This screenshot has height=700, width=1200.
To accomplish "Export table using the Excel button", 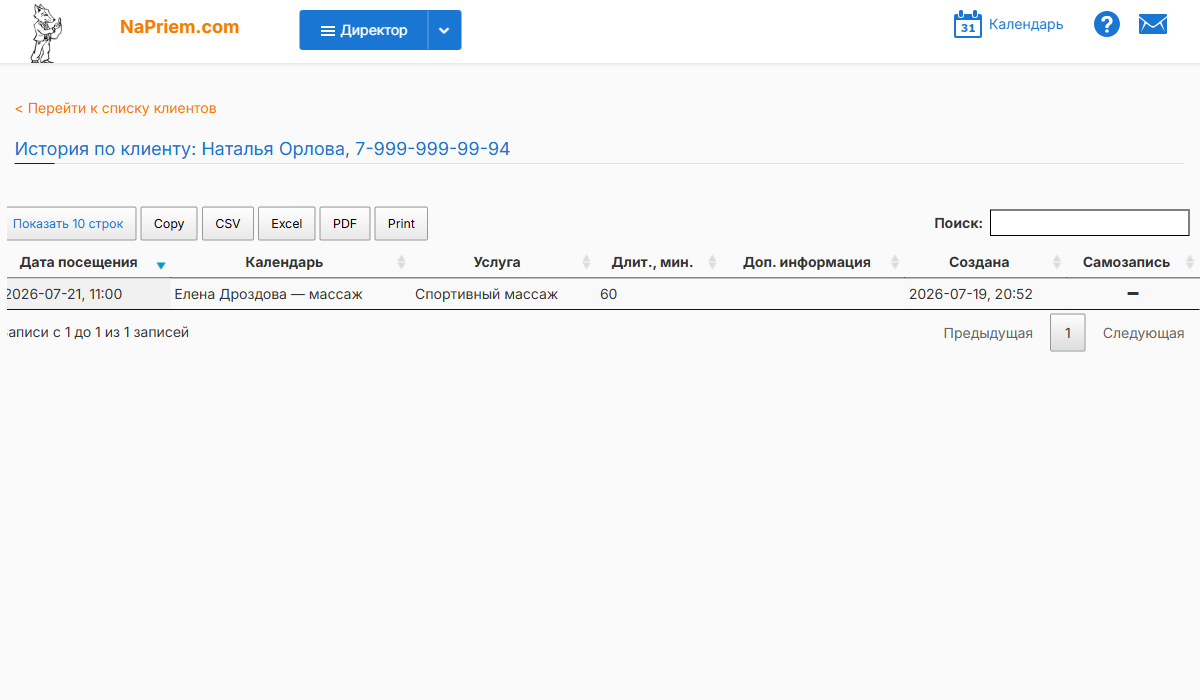I will click(287, 224).
